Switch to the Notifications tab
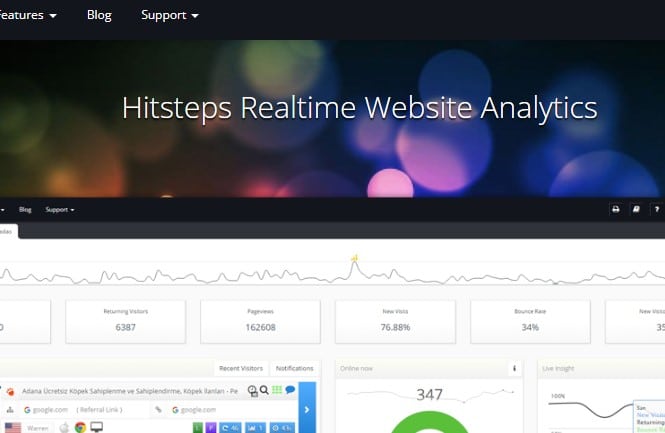This screenshot has width=665, height=433. click(x=294, y=368)
